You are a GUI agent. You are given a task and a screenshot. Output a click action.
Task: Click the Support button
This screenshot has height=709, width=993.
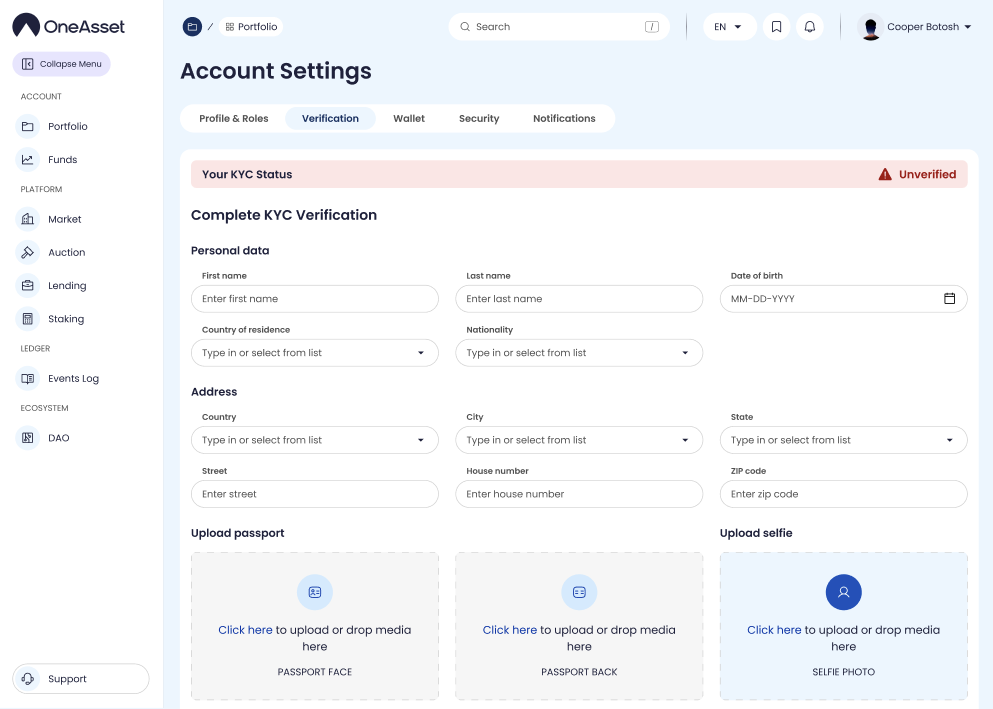(80, 679)
